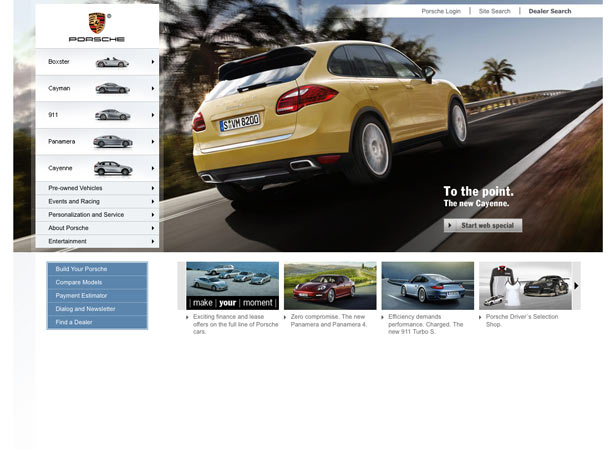Expand Pre-owned Vehicles submenu
Image resolution: width=615 pixels, height=449 pixels.
(97, 188)
